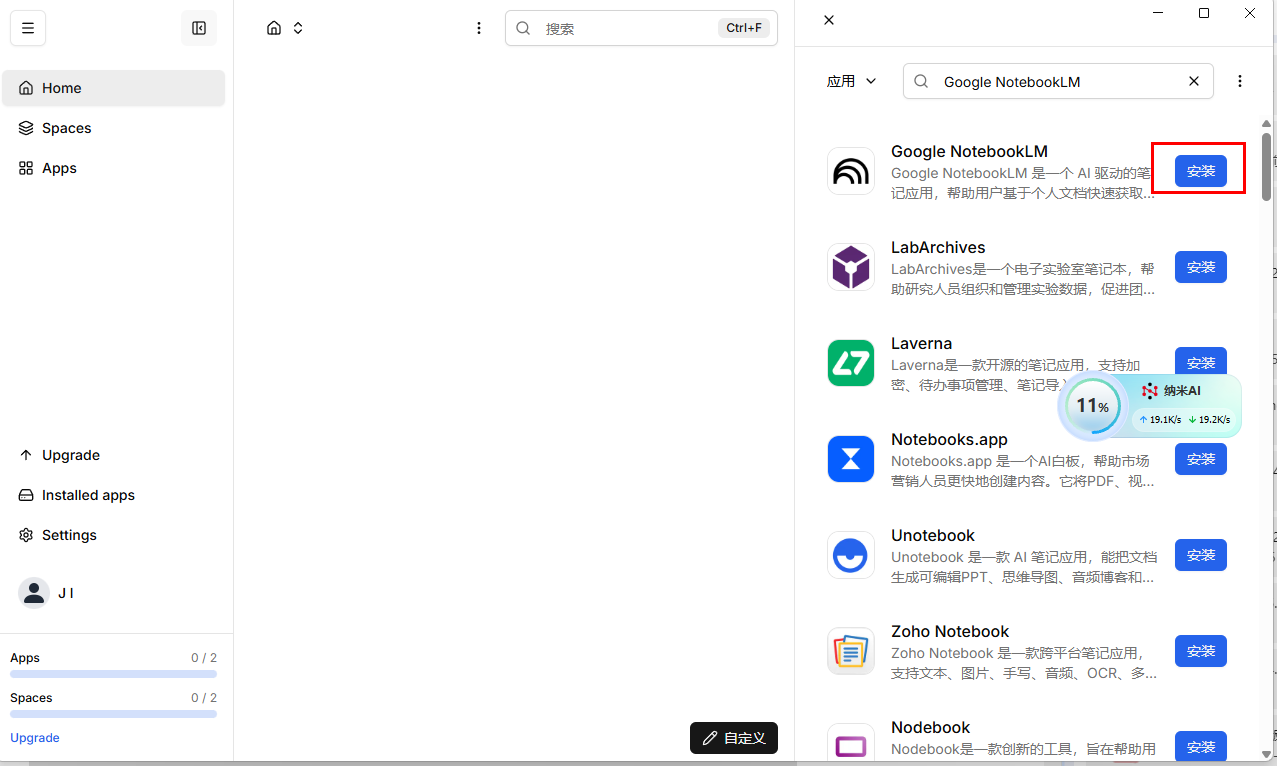The height and width of the screenshot is (766, 1277).
Task: Install Zoho Notebook
Action: click(x=1201, y=651)
